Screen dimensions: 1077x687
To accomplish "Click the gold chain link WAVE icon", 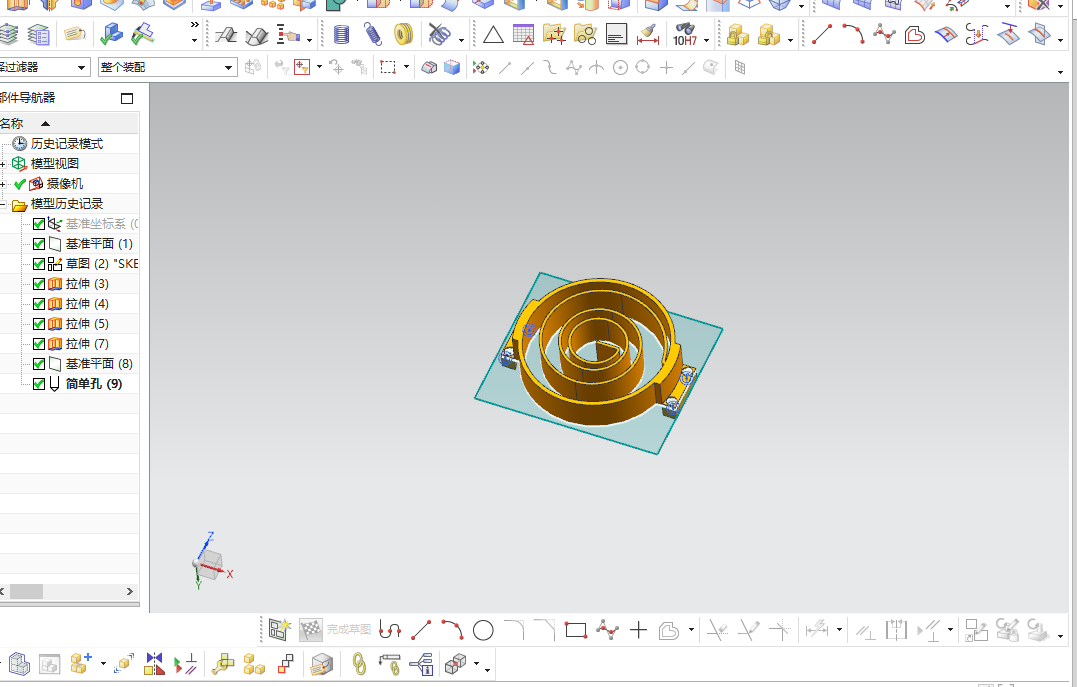I will click(x=359, y=664).
